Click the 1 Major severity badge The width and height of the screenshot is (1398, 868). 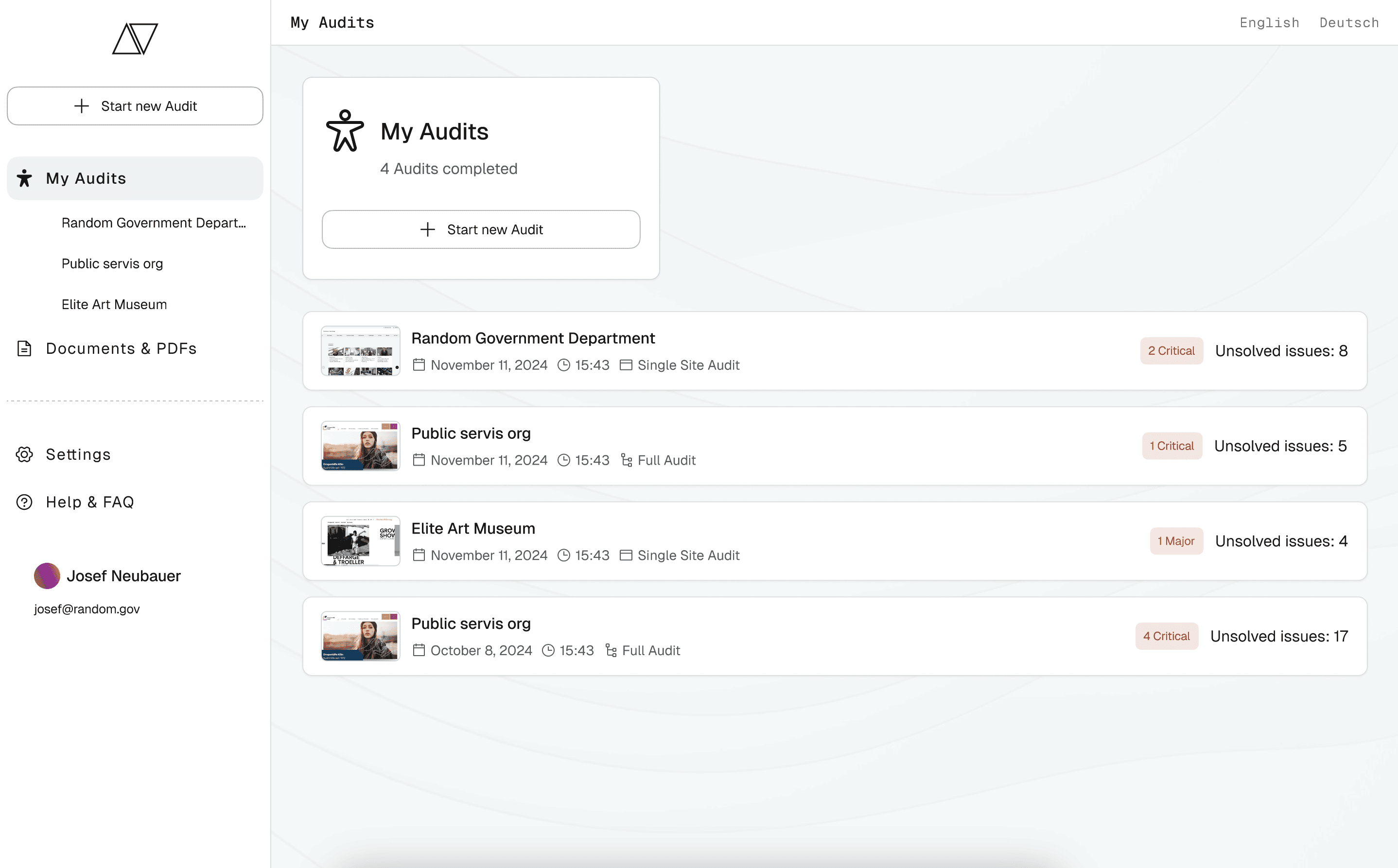coord(1175,541)
